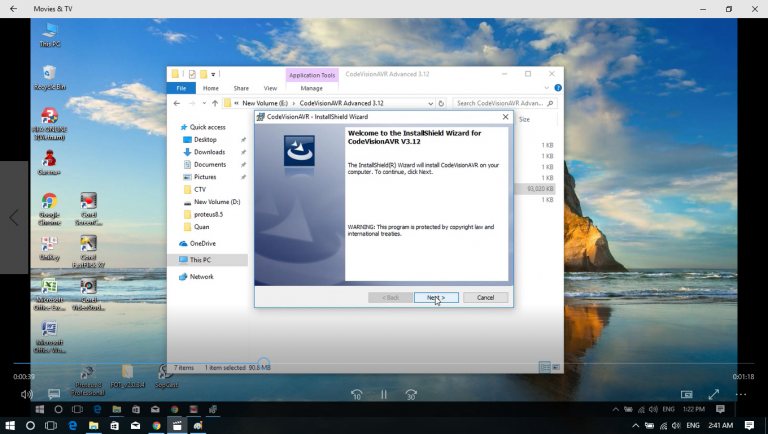Open the more options ellipsis menu
This screenshot has height=434, width=768.
coord(741,394)
